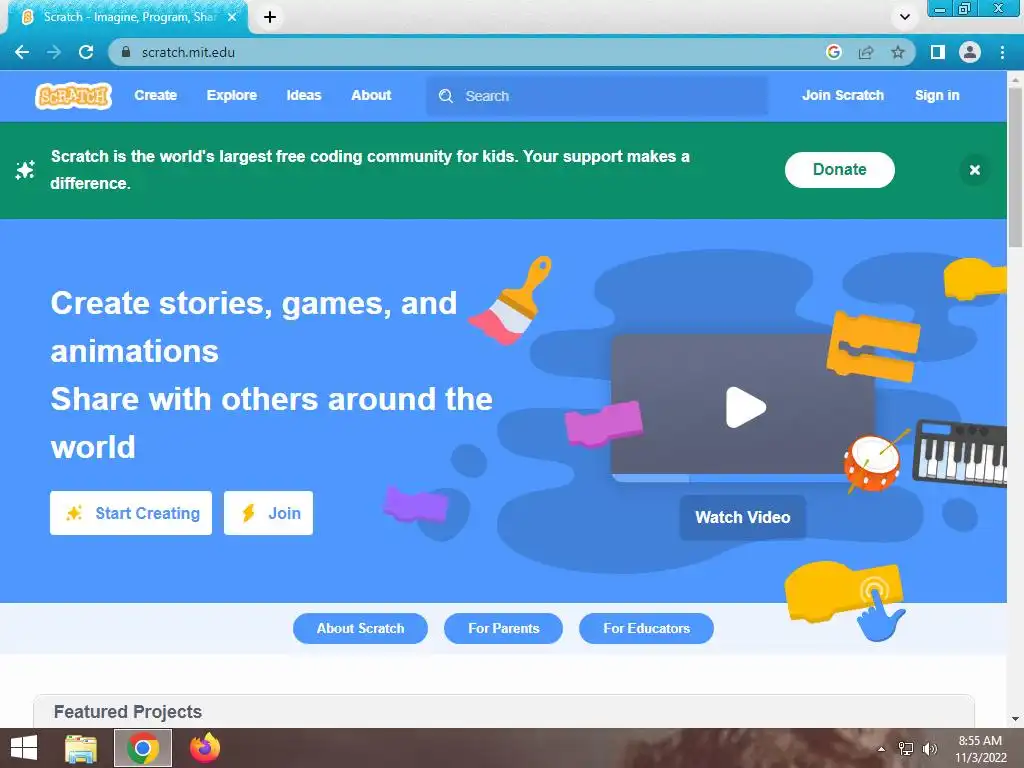This screenshot has width=1024, height=768.
Task: Open the For Parents pill button
Action: pos(503,628)
